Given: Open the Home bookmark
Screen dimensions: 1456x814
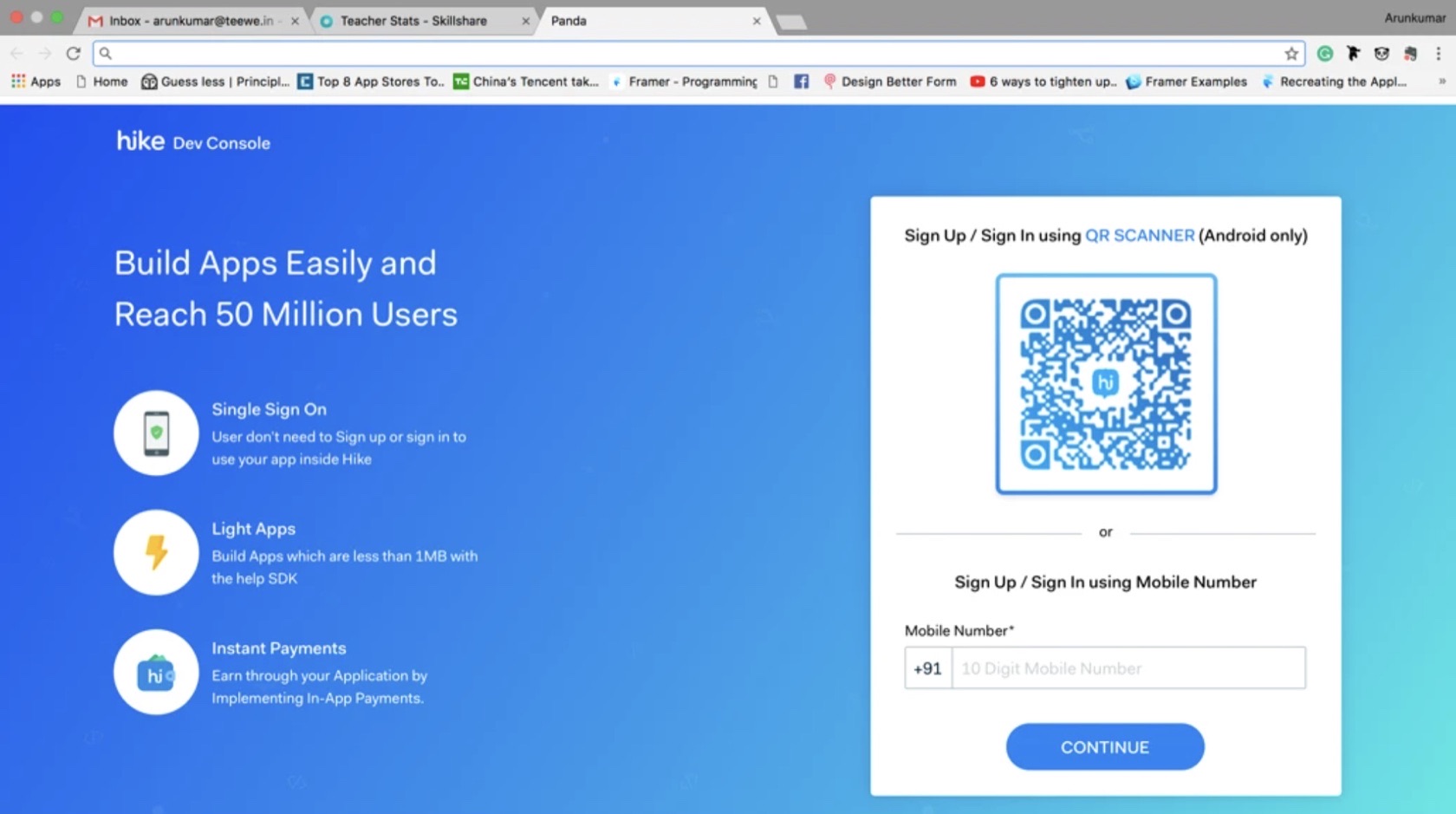Looking at the screenshot, I should click(x=102, y=81).
